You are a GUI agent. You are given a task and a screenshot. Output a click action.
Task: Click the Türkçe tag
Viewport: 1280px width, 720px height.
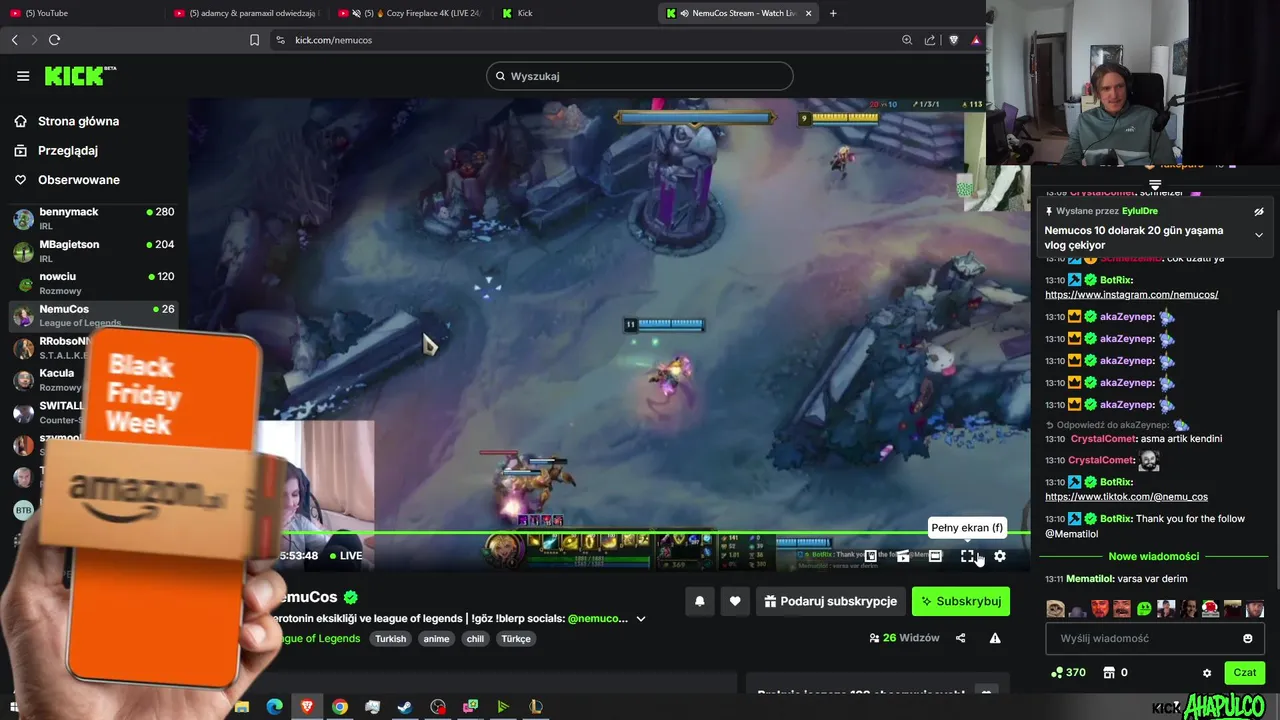pyautogui.click(x=516, y=639)
